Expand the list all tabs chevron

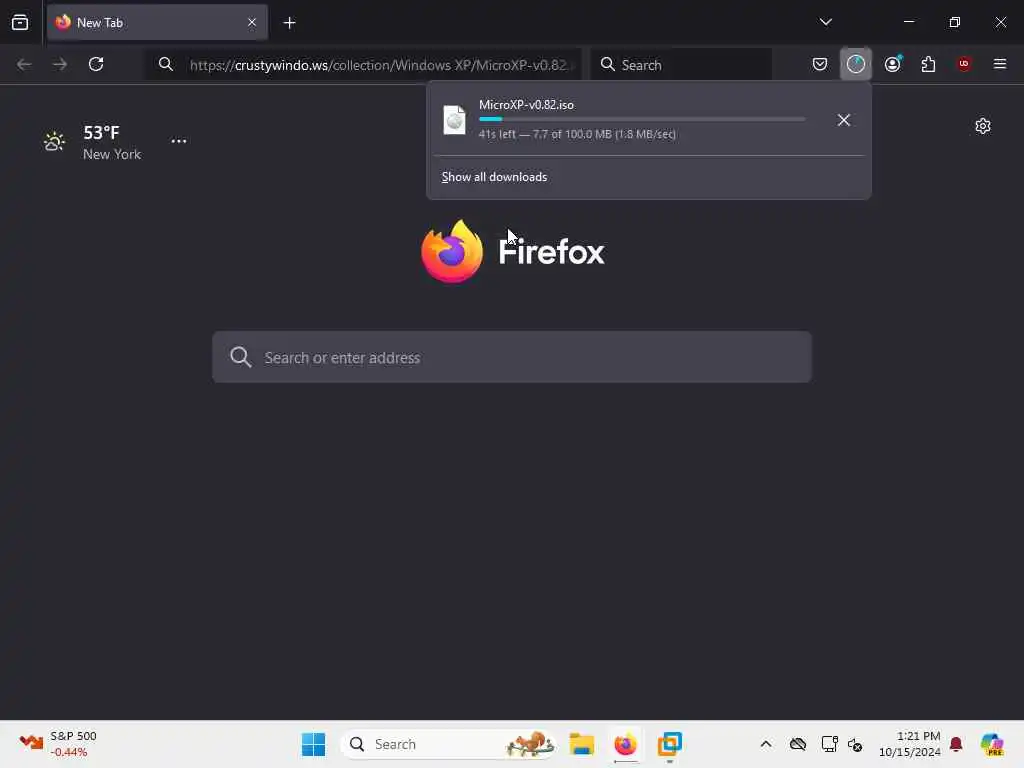tap(825, 22)
